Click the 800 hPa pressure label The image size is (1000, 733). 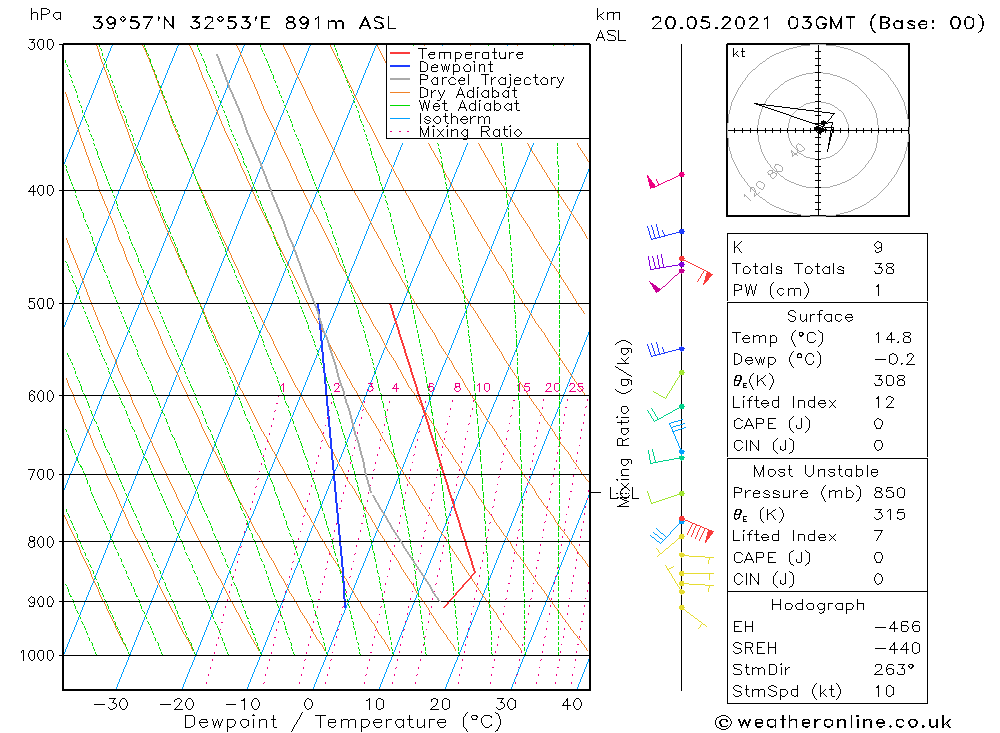pos(42,542)
